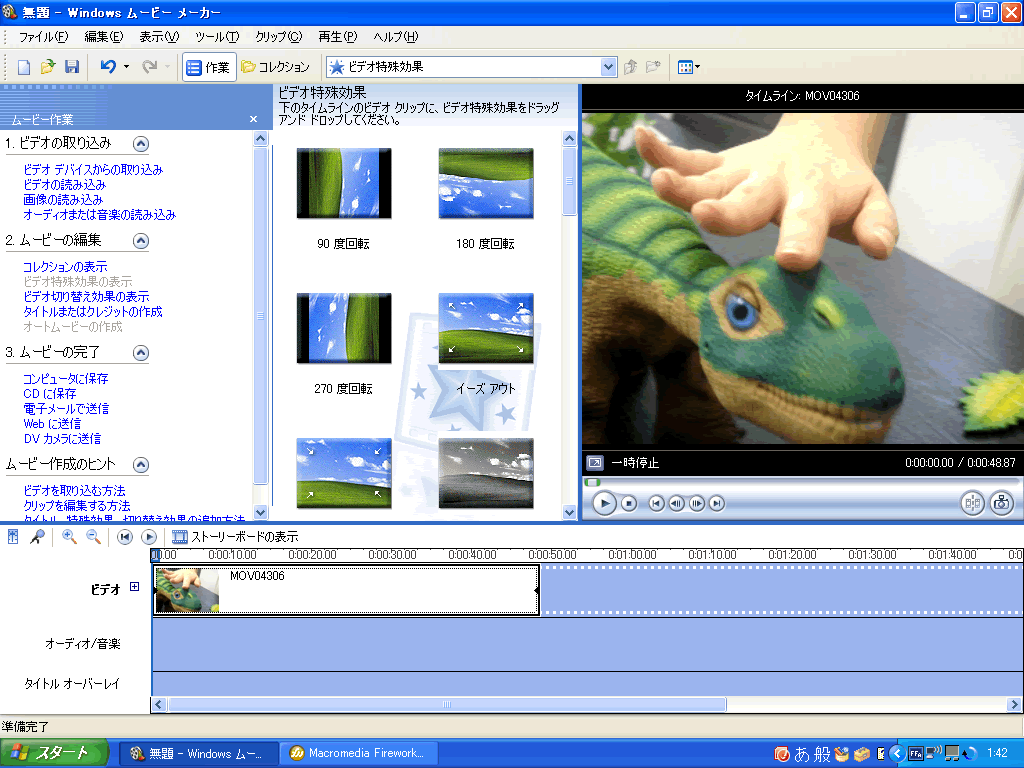Click the preview Back button
This screenshot has width=1024, height=768.
656,504
